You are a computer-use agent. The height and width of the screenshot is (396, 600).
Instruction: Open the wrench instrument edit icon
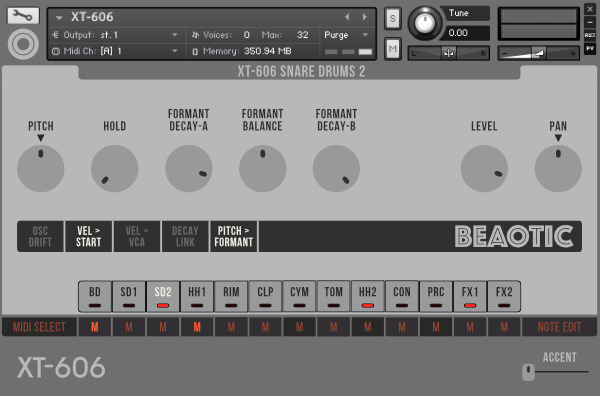[23, 15]
